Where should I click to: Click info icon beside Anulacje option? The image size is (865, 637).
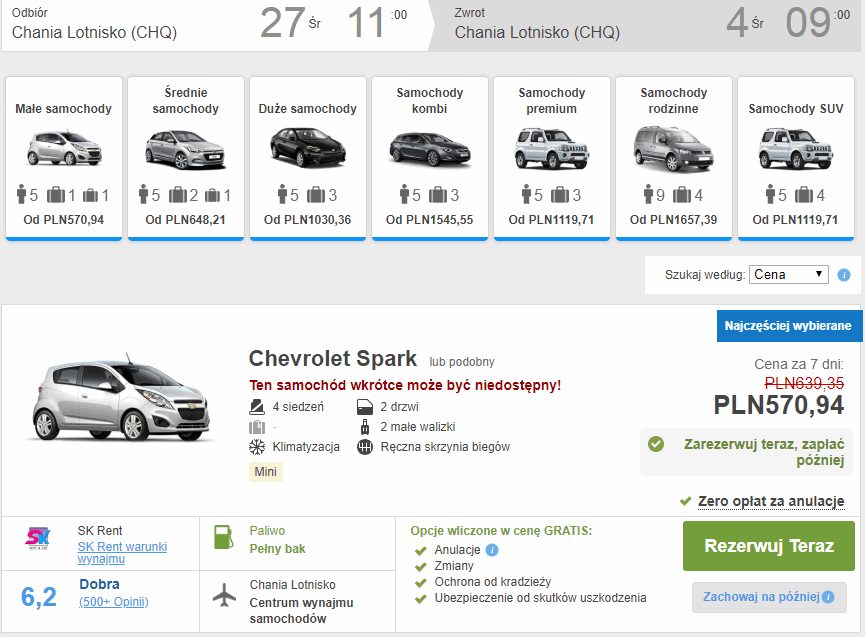[x=492, y=550]
